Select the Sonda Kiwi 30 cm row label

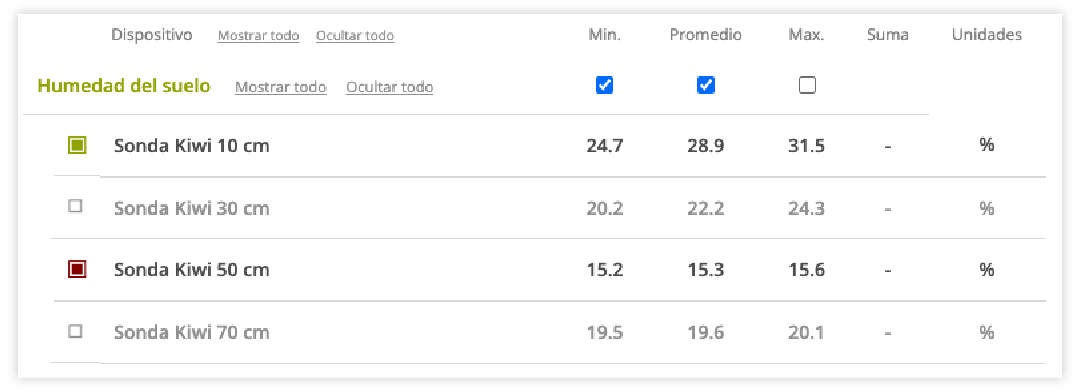(191, 208)
